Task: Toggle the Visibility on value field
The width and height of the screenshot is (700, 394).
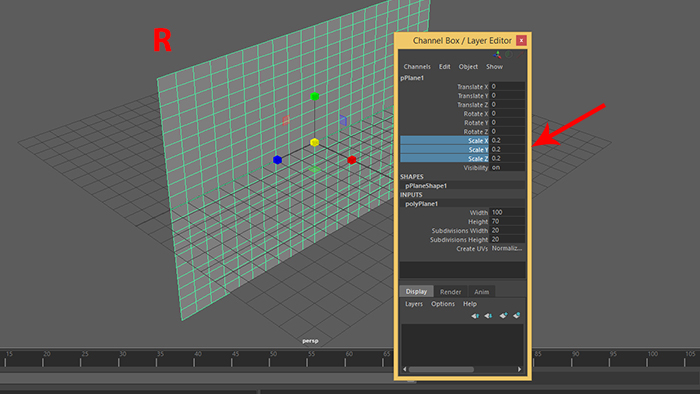Action: pos(507,167)
